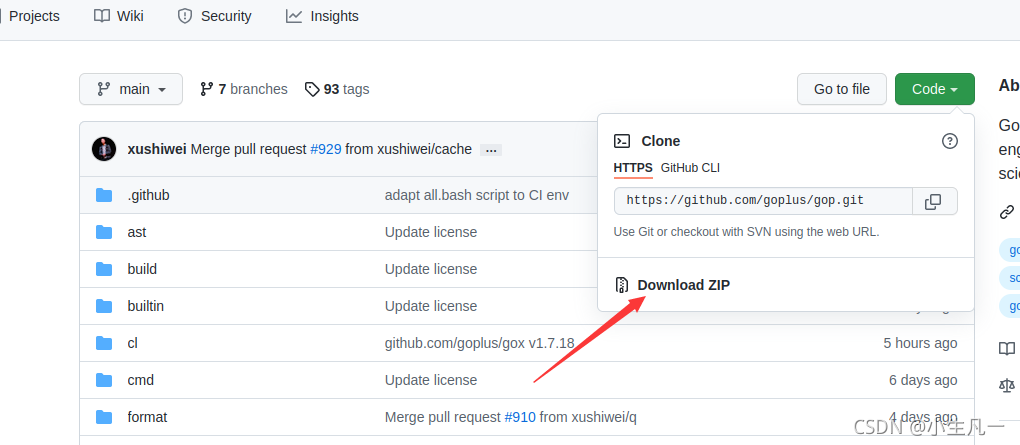Open the cl folder

(x=133, y=343)
